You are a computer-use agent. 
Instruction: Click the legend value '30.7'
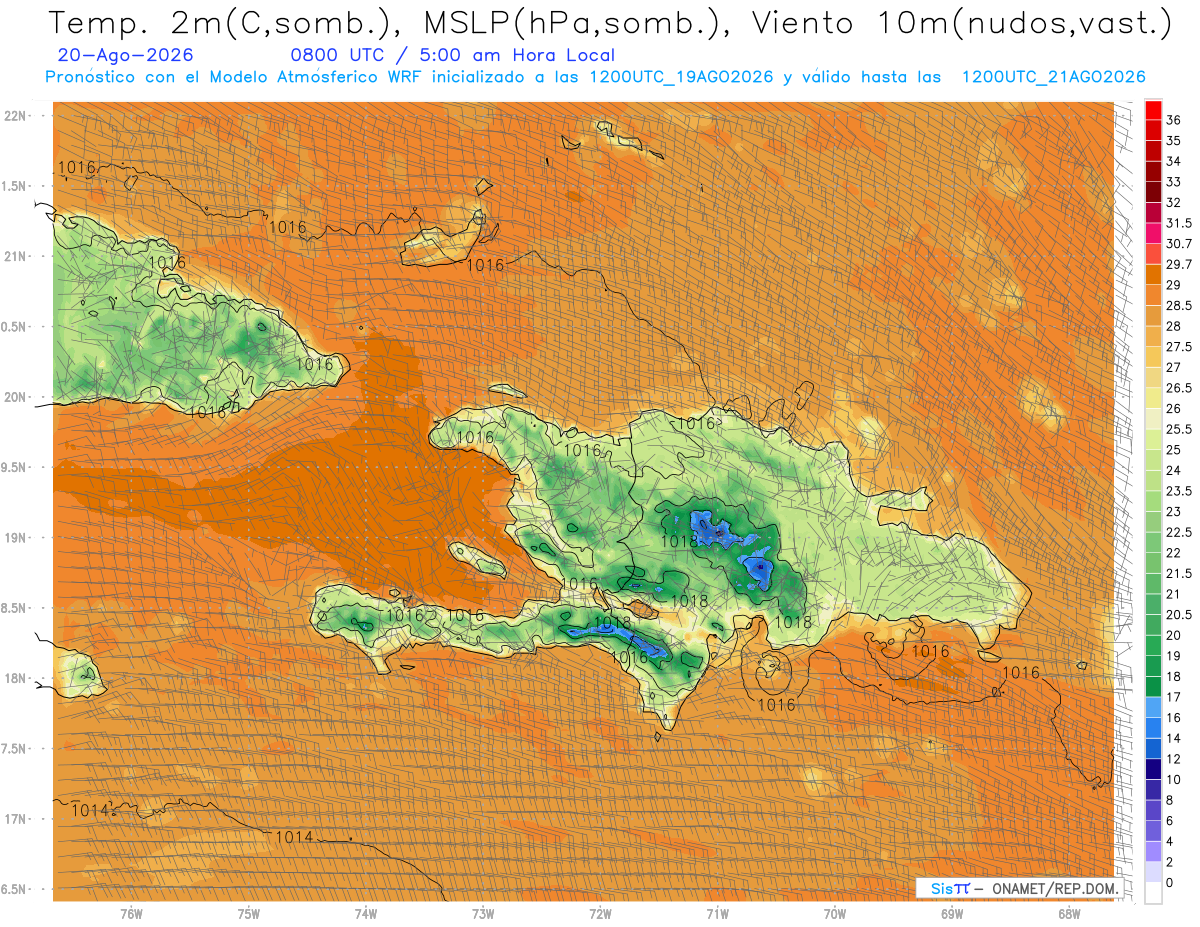[1179, 244]
